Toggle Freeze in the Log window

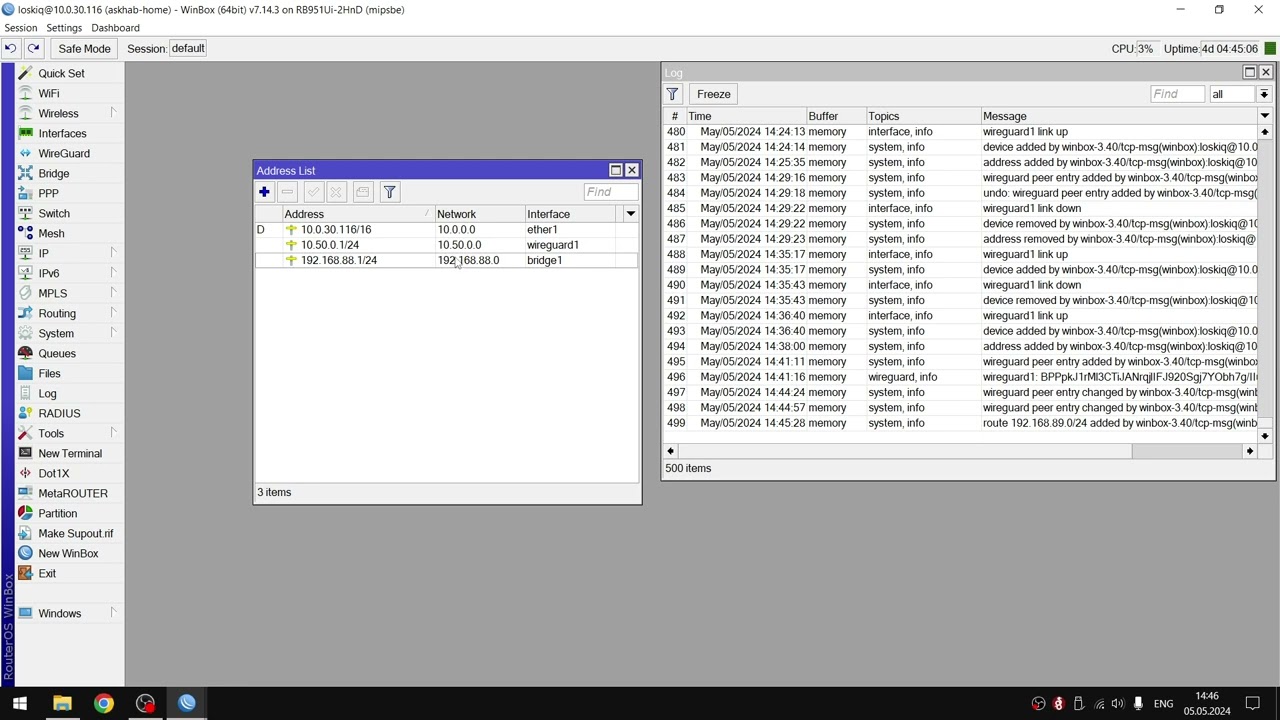714,94
